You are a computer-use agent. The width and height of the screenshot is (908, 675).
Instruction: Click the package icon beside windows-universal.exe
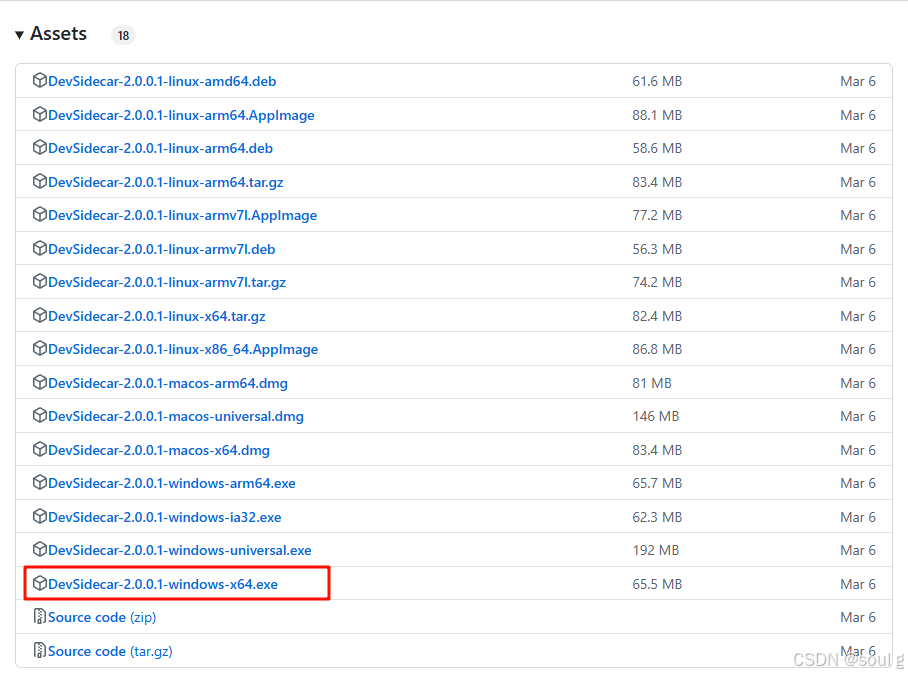pos(39,549)
